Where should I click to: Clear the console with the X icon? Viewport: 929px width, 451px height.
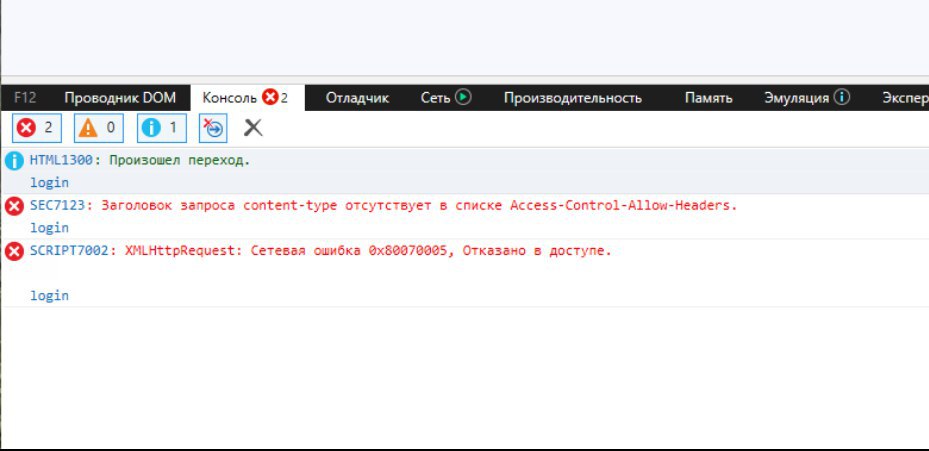coord(253,127)
